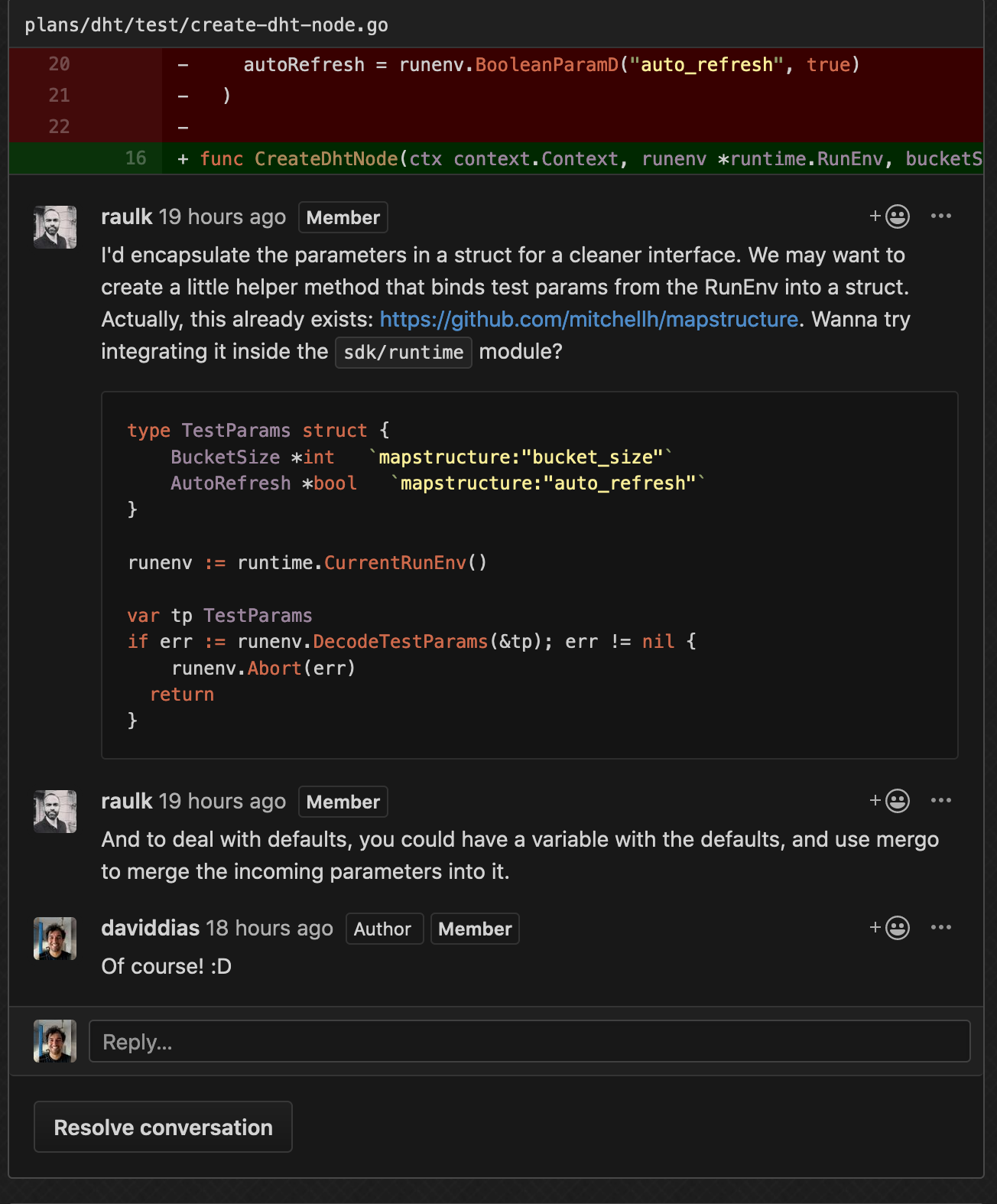
Task: Select deleted line number 21
Action: pos(60,96)
